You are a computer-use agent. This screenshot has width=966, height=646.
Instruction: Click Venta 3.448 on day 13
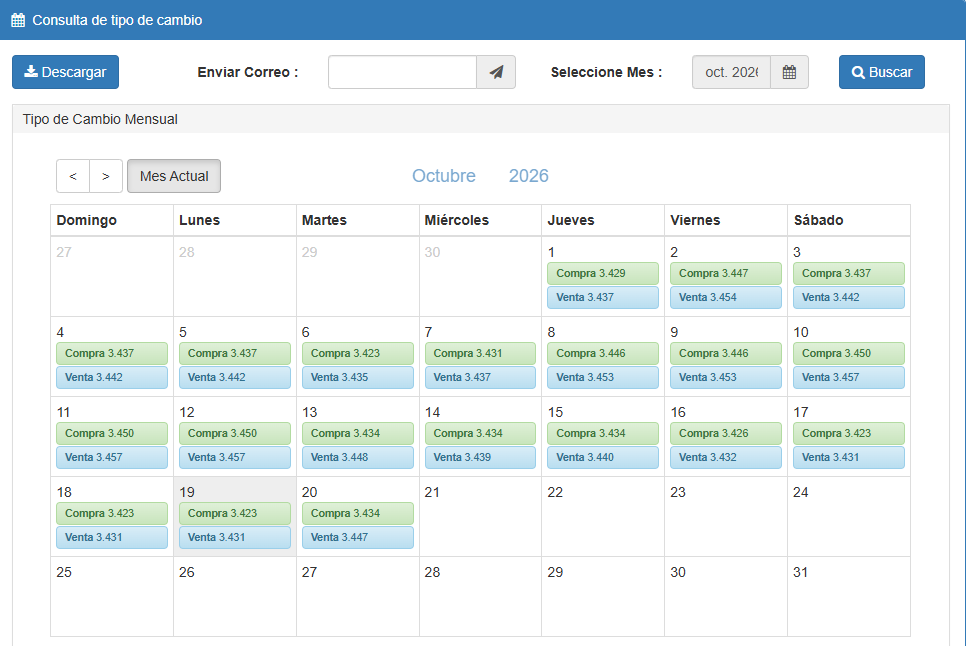point(357,458)
